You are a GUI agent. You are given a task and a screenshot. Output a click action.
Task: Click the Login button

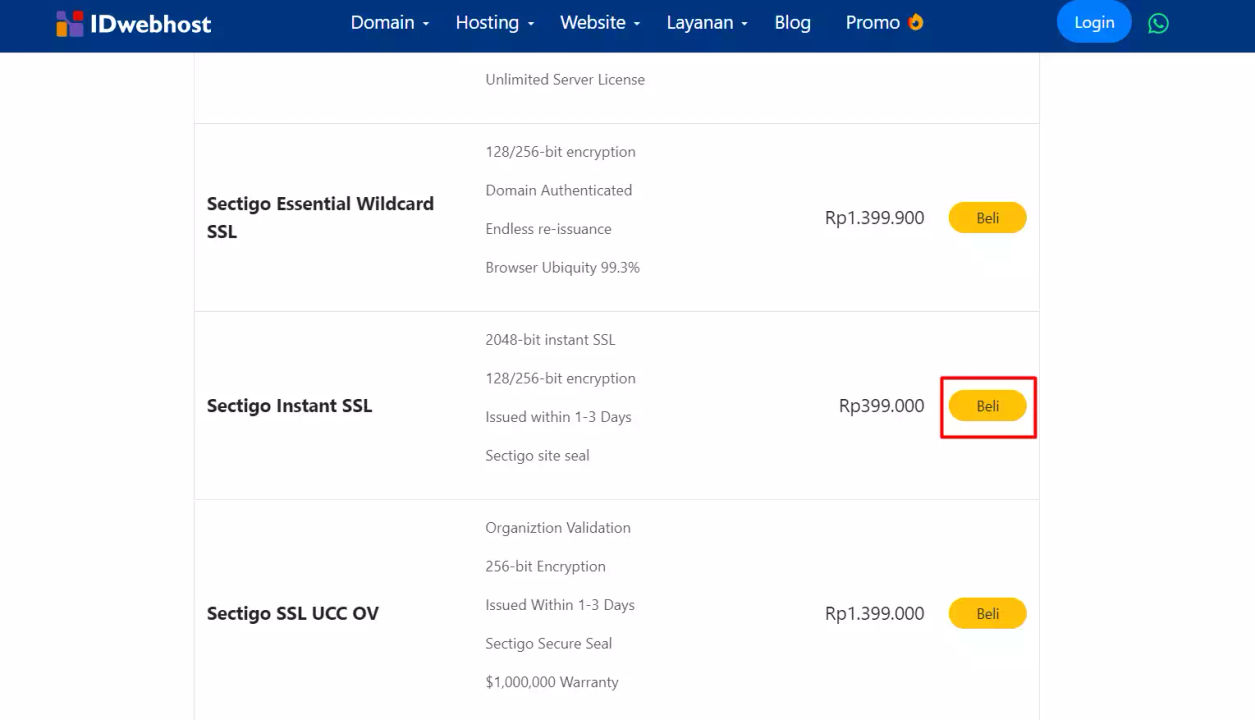click(1094, 22)
